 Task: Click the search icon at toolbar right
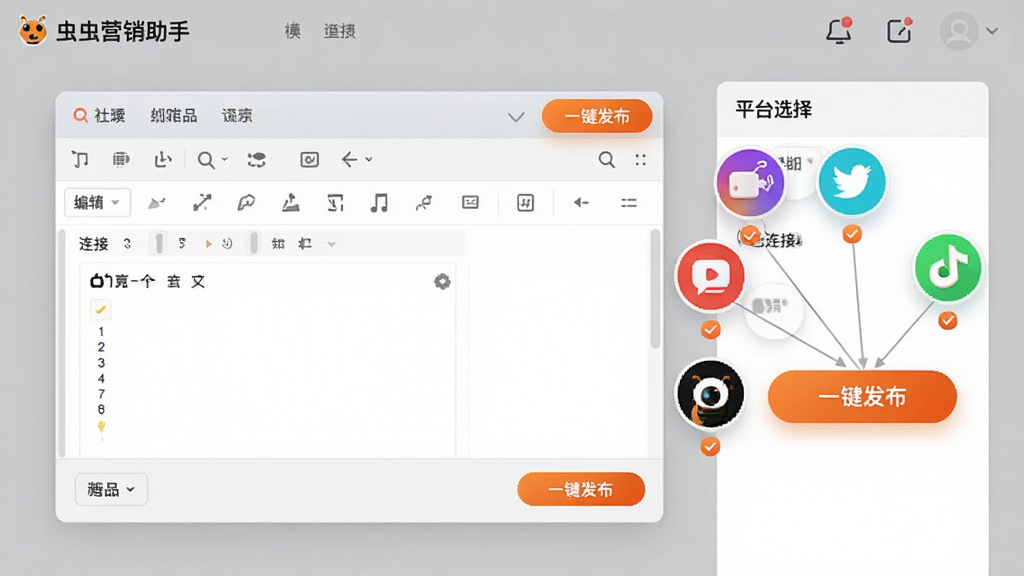(x=607, y=159)
